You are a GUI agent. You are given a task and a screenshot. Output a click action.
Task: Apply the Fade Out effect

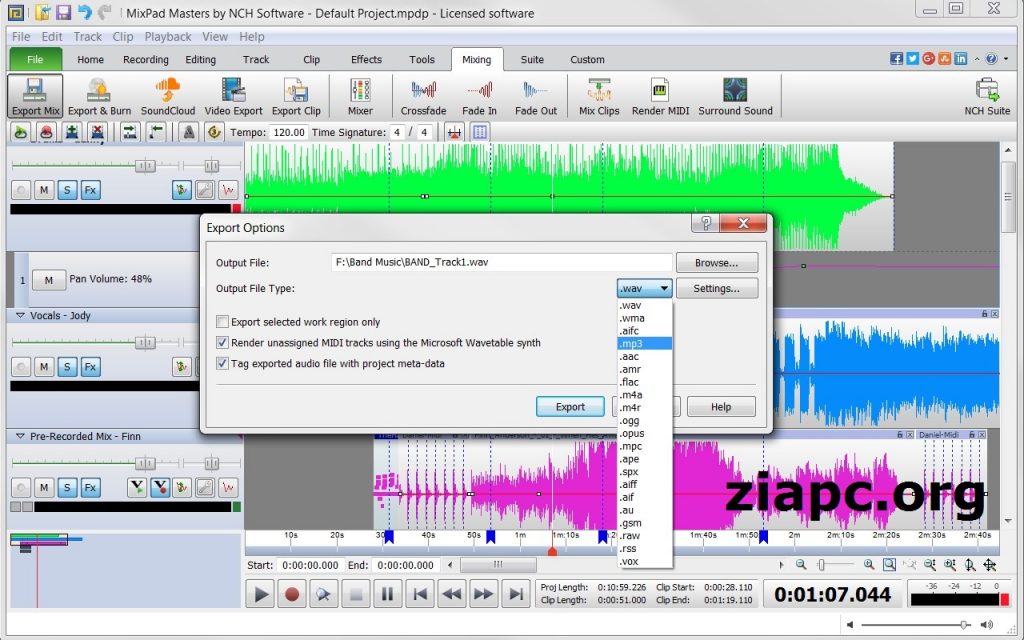click(536, 96)
